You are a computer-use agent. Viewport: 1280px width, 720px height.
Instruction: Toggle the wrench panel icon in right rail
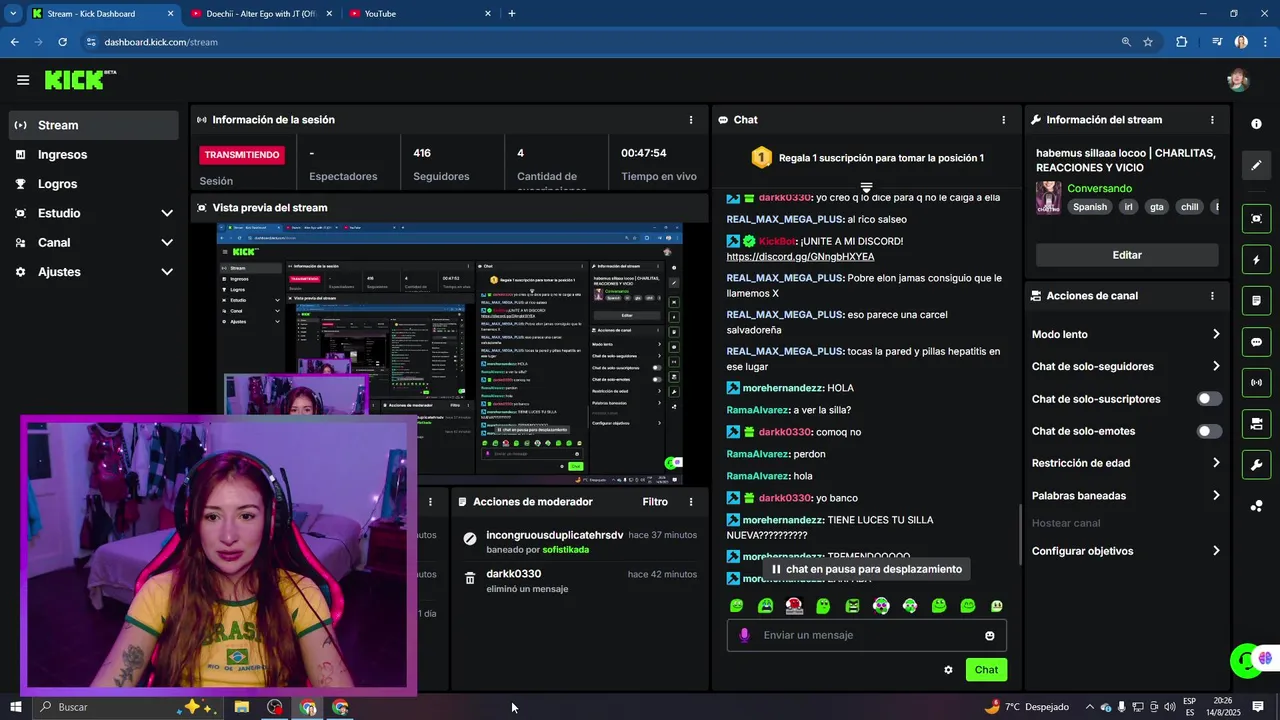(1256, 465)
